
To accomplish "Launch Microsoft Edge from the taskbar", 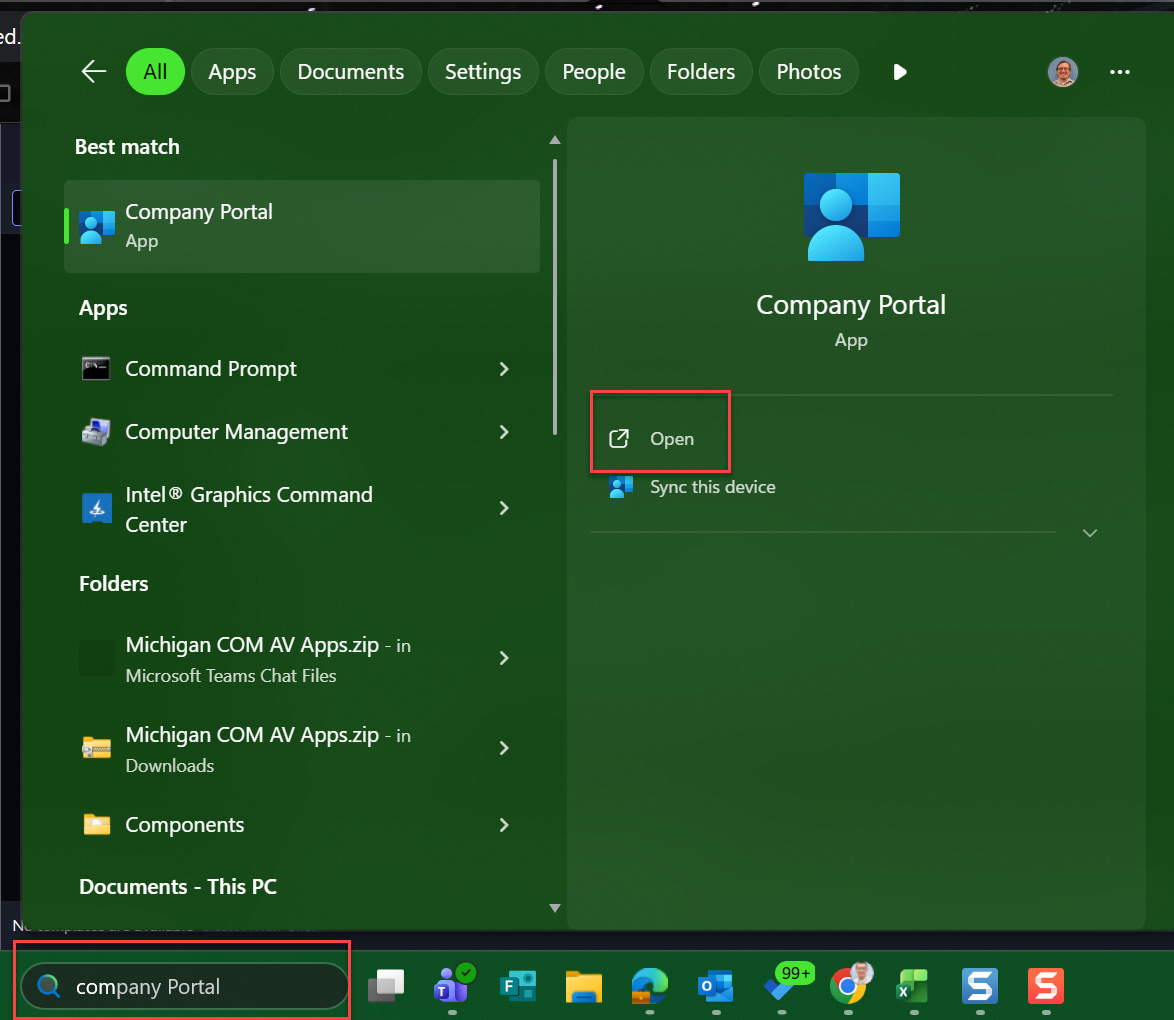I will pos(649,987).
